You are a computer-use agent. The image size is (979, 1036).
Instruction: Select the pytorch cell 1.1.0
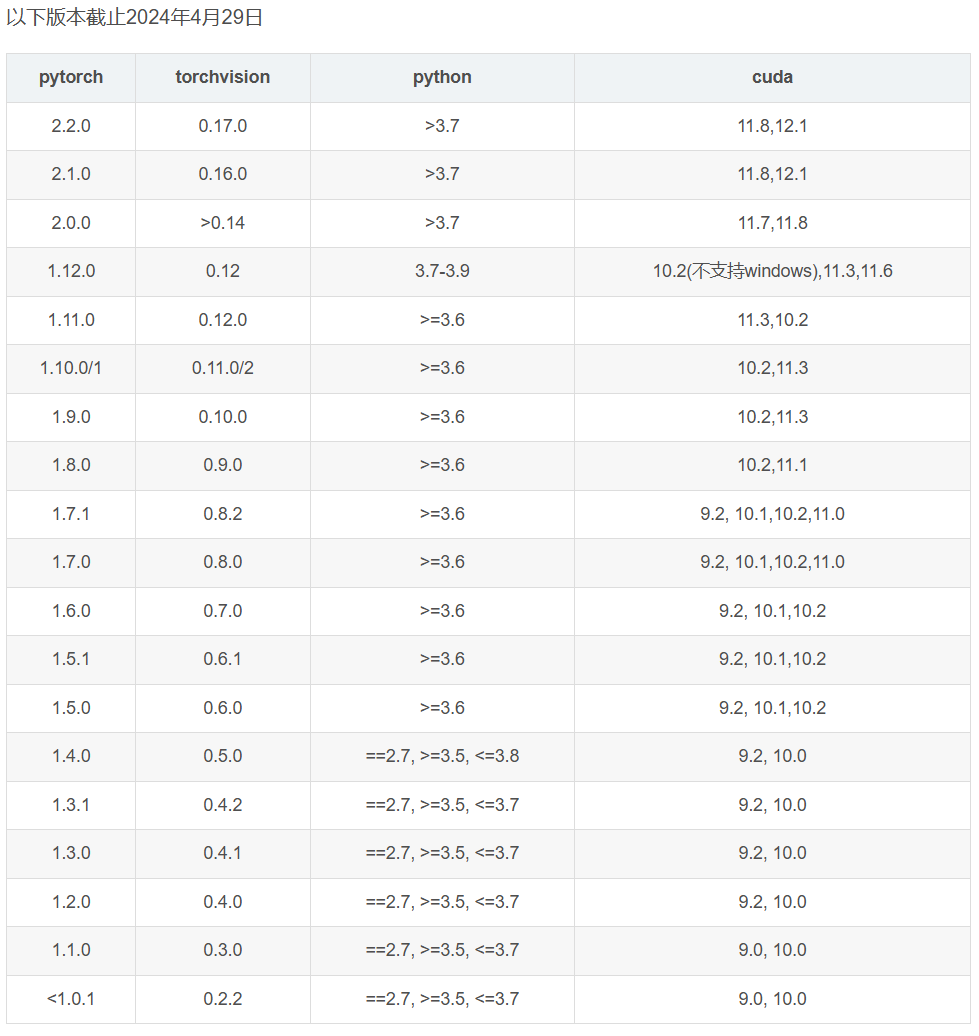(x=71, y=951)
